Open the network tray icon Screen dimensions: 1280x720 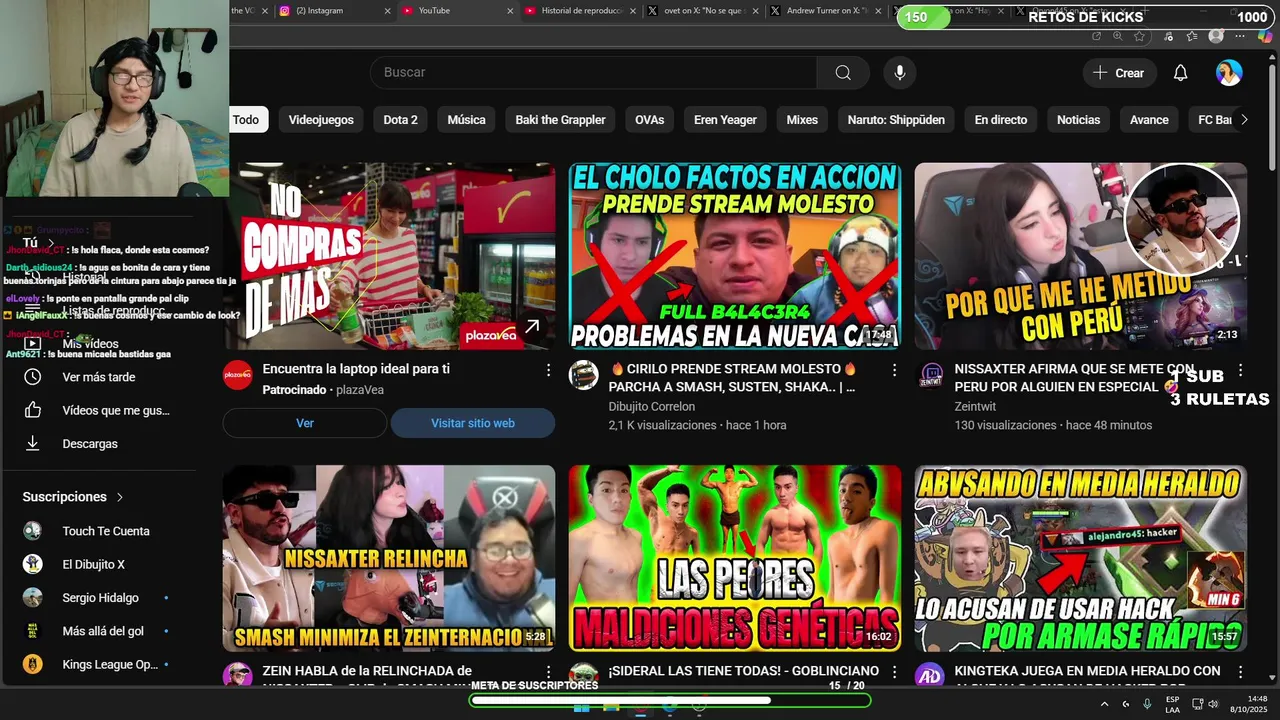pyautogui.click(x=1198, y=704)
